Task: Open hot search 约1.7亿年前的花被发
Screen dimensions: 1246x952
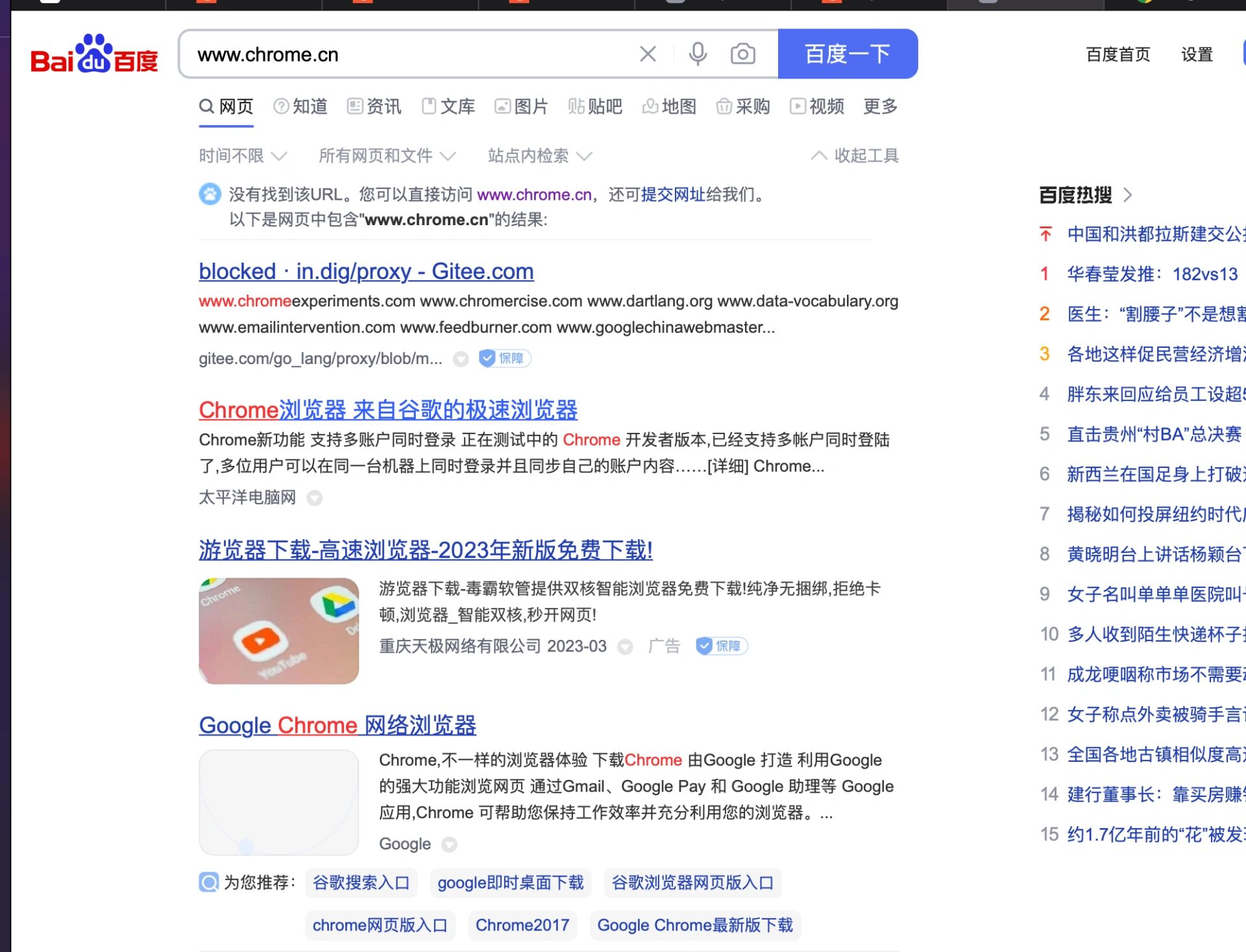Action: (1155, 835)
